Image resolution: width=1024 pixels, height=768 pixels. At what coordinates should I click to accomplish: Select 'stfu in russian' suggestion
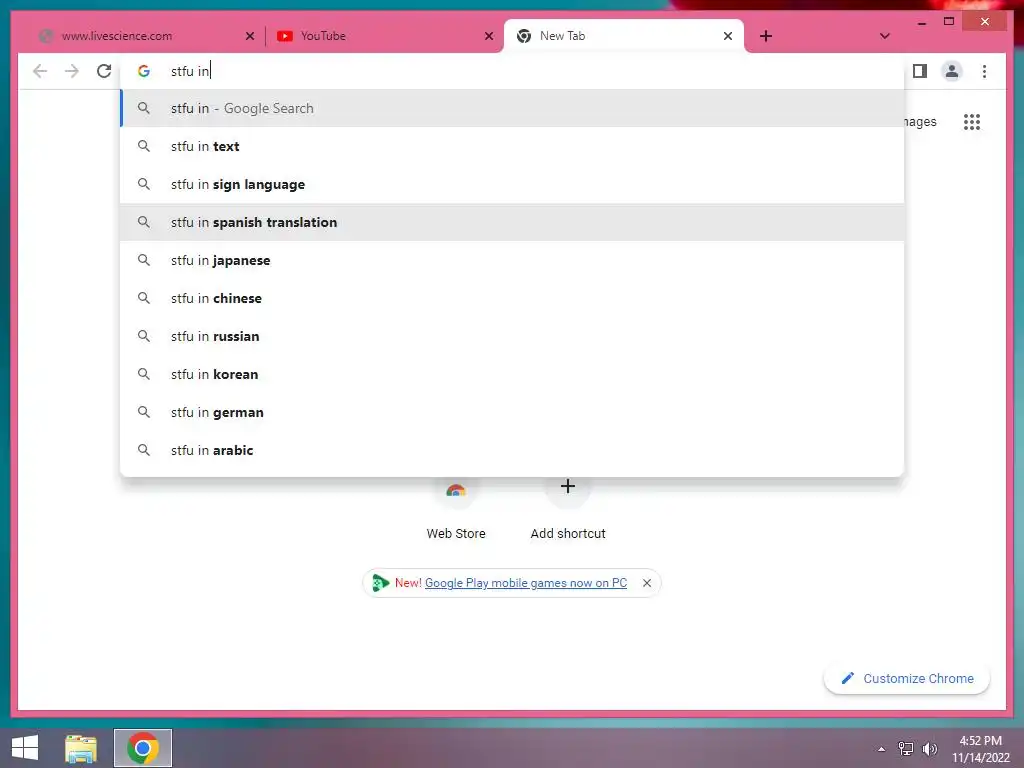click(x=512, y=336)
